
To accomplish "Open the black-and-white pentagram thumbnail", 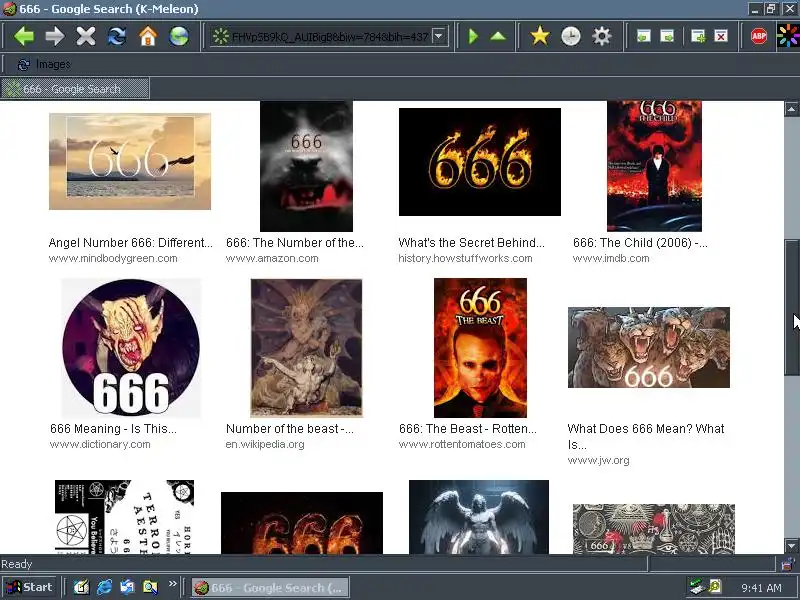I will (124, 517).
